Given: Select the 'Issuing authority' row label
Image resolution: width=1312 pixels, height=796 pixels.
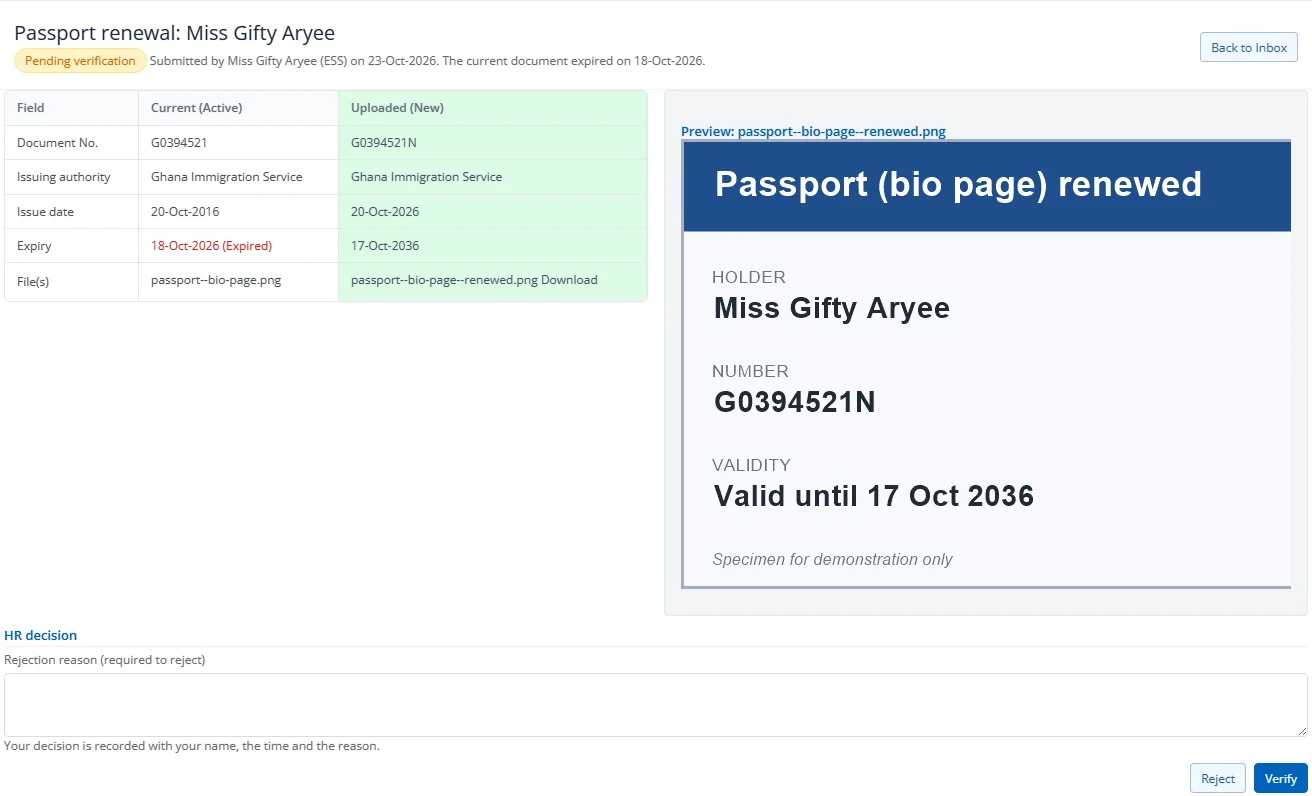Looking at the screenshot, I should [x=64, y=177].
